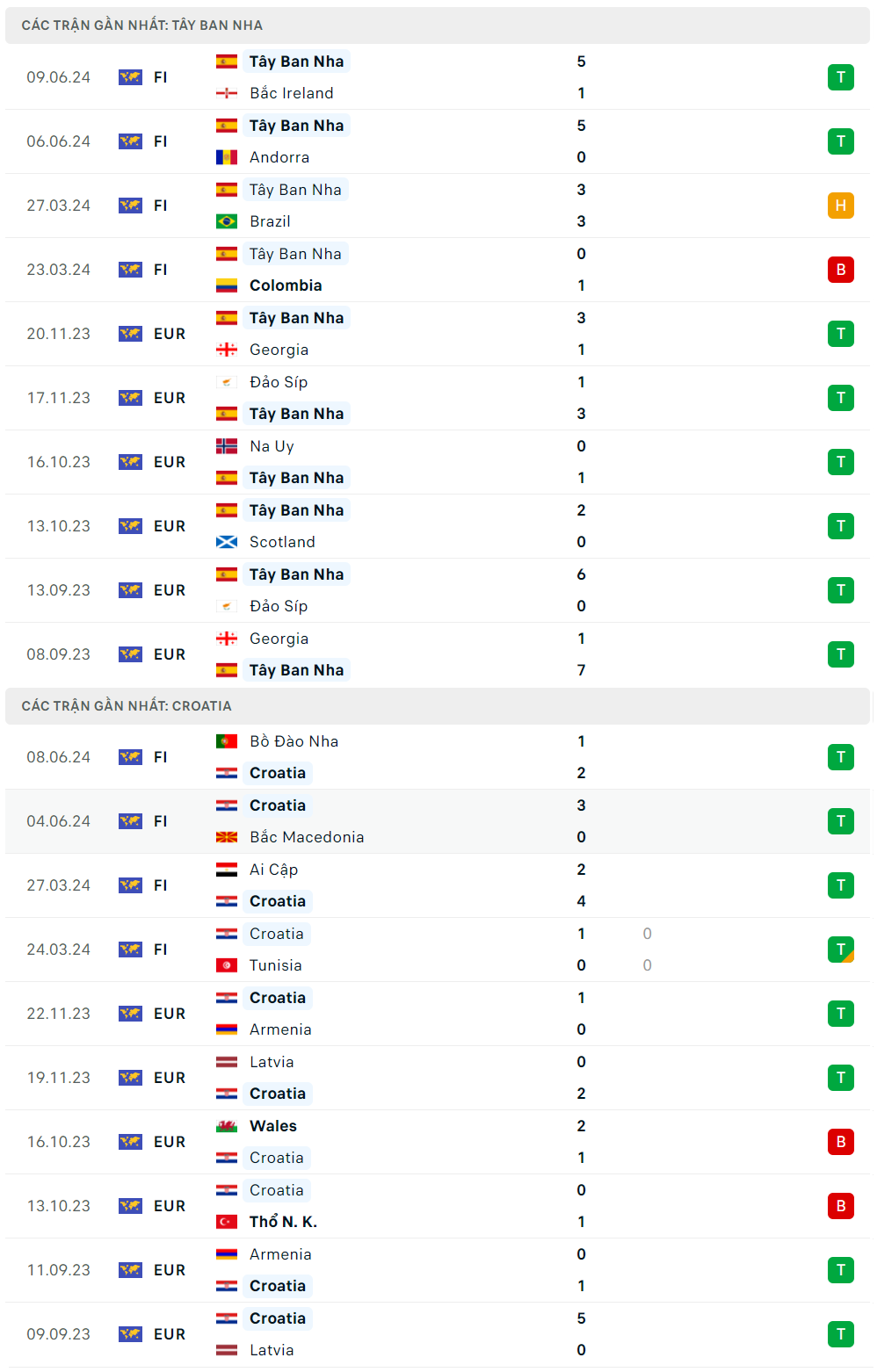Click the Tây Ban Nha recent matches header

pos(142,25)
